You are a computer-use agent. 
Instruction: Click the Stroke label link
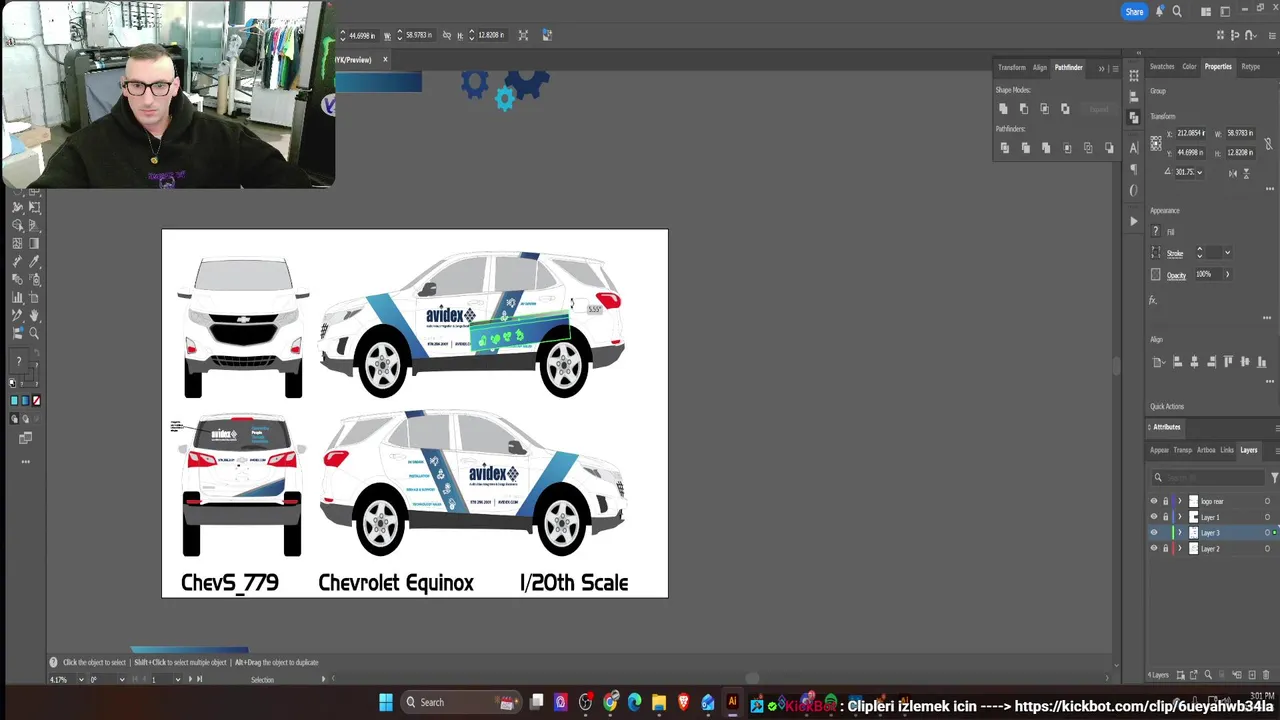(1175, 253)
